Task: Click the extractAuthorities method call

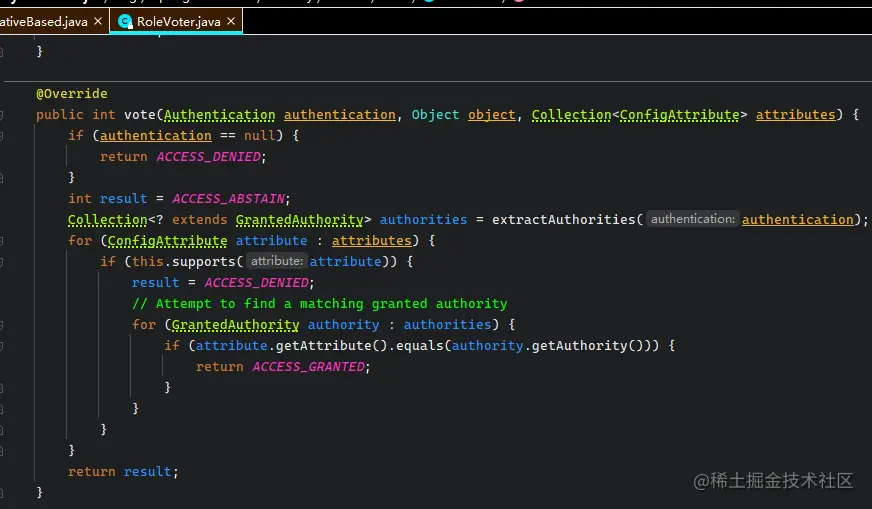Action: tap(563, 220)
